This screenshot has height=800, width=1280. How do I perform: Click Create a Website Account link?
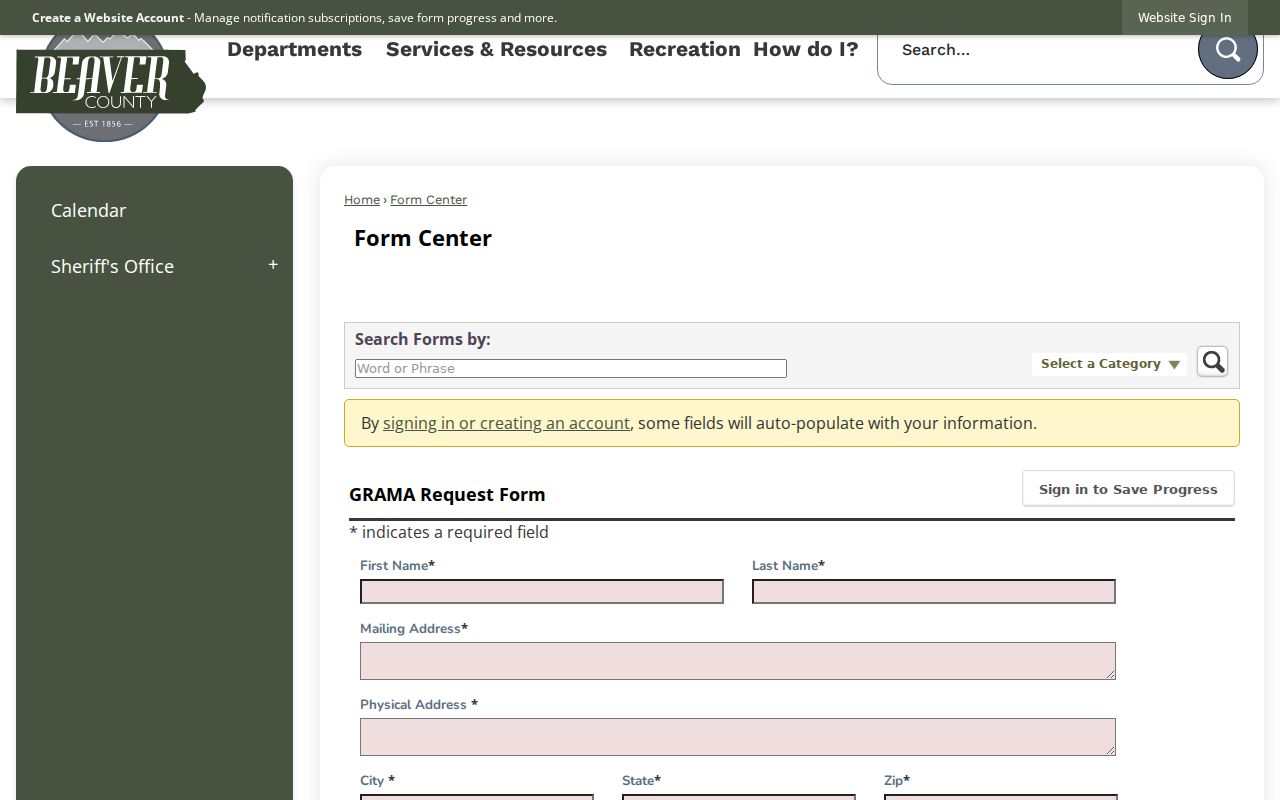[x=108, y=17]
